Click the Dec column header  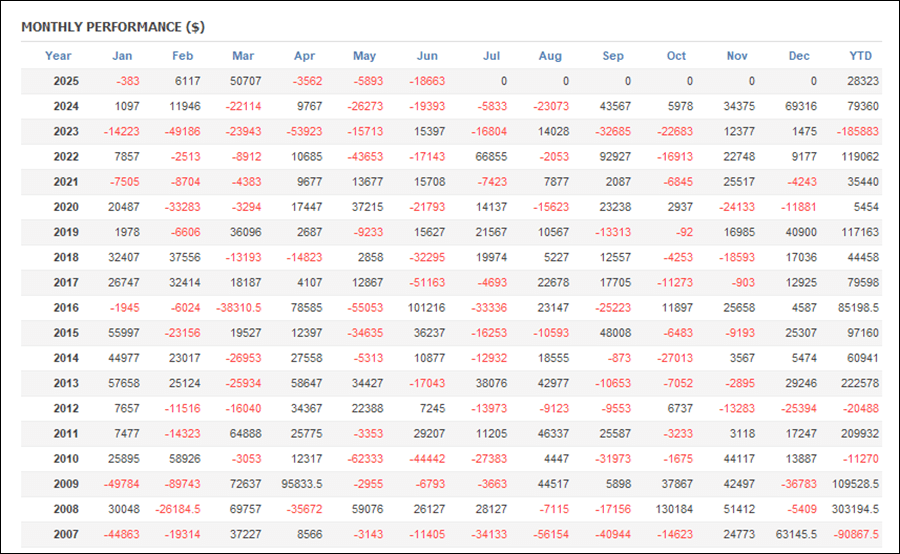coord(799,56)
